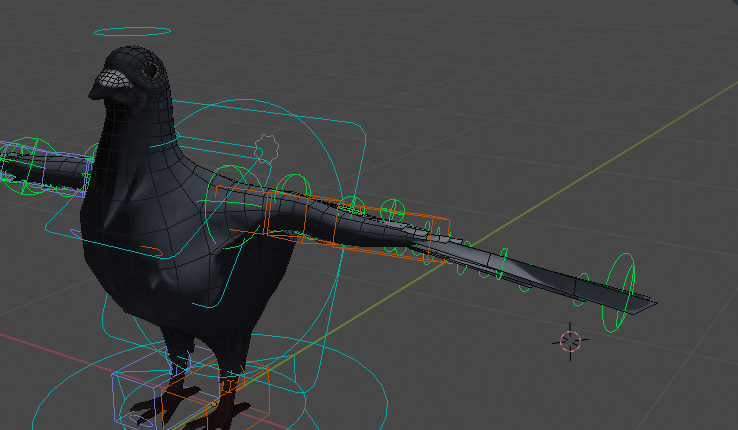738x430 pixels.
Task: Select the large green shoulder ring control
Action: pos(233,207)
